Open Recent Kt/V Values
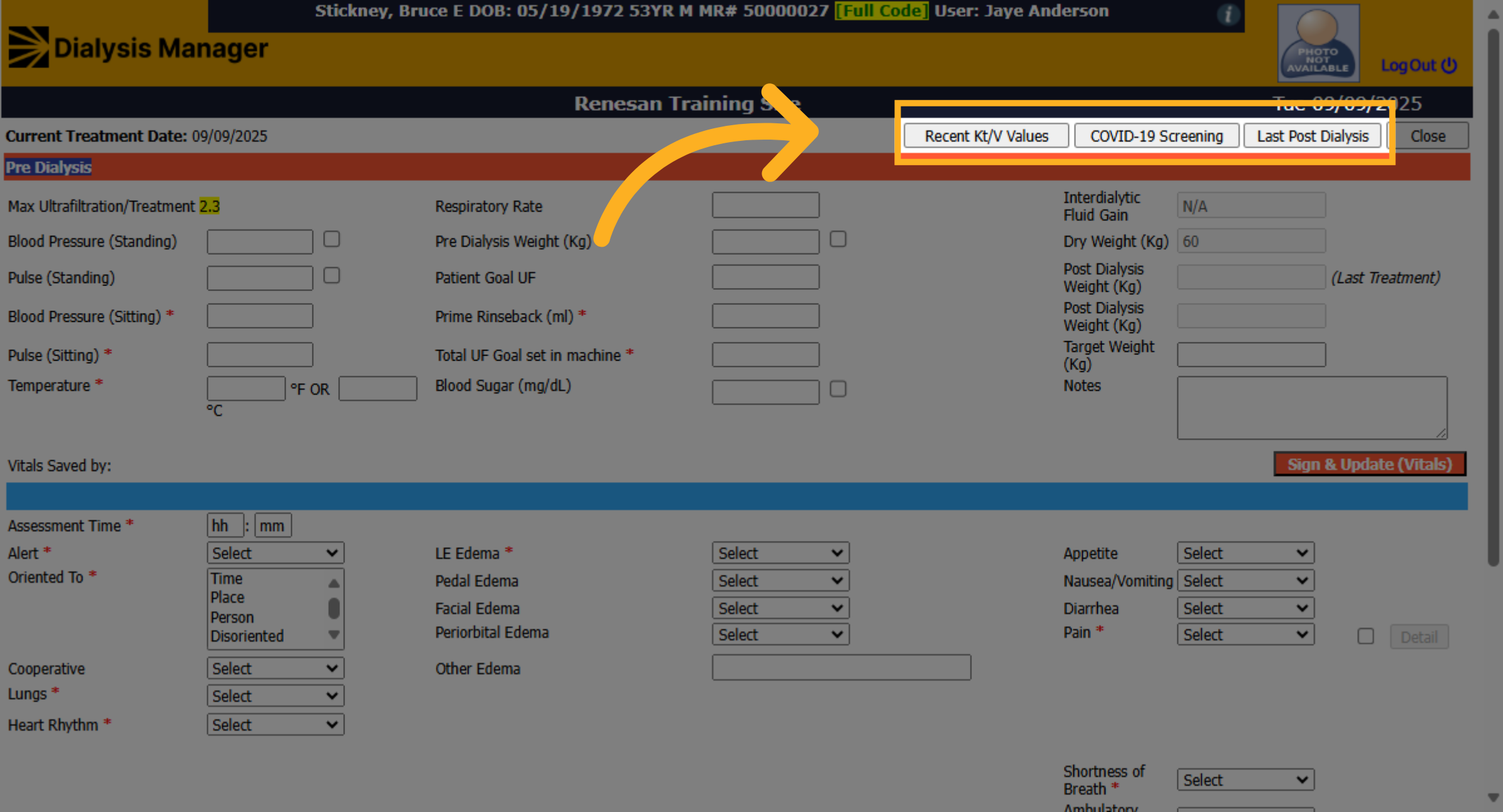This screenshot has width=1503, height=812. pos(986,136)
